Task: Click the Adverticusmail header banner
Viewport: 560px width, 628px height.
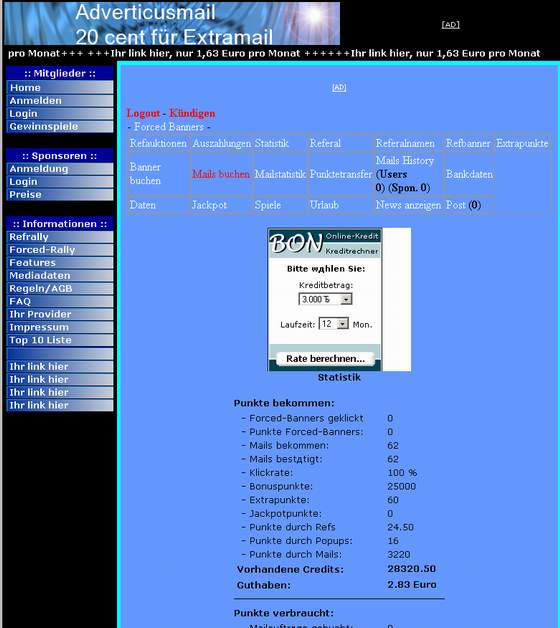Action: click(x=172, y=23)
